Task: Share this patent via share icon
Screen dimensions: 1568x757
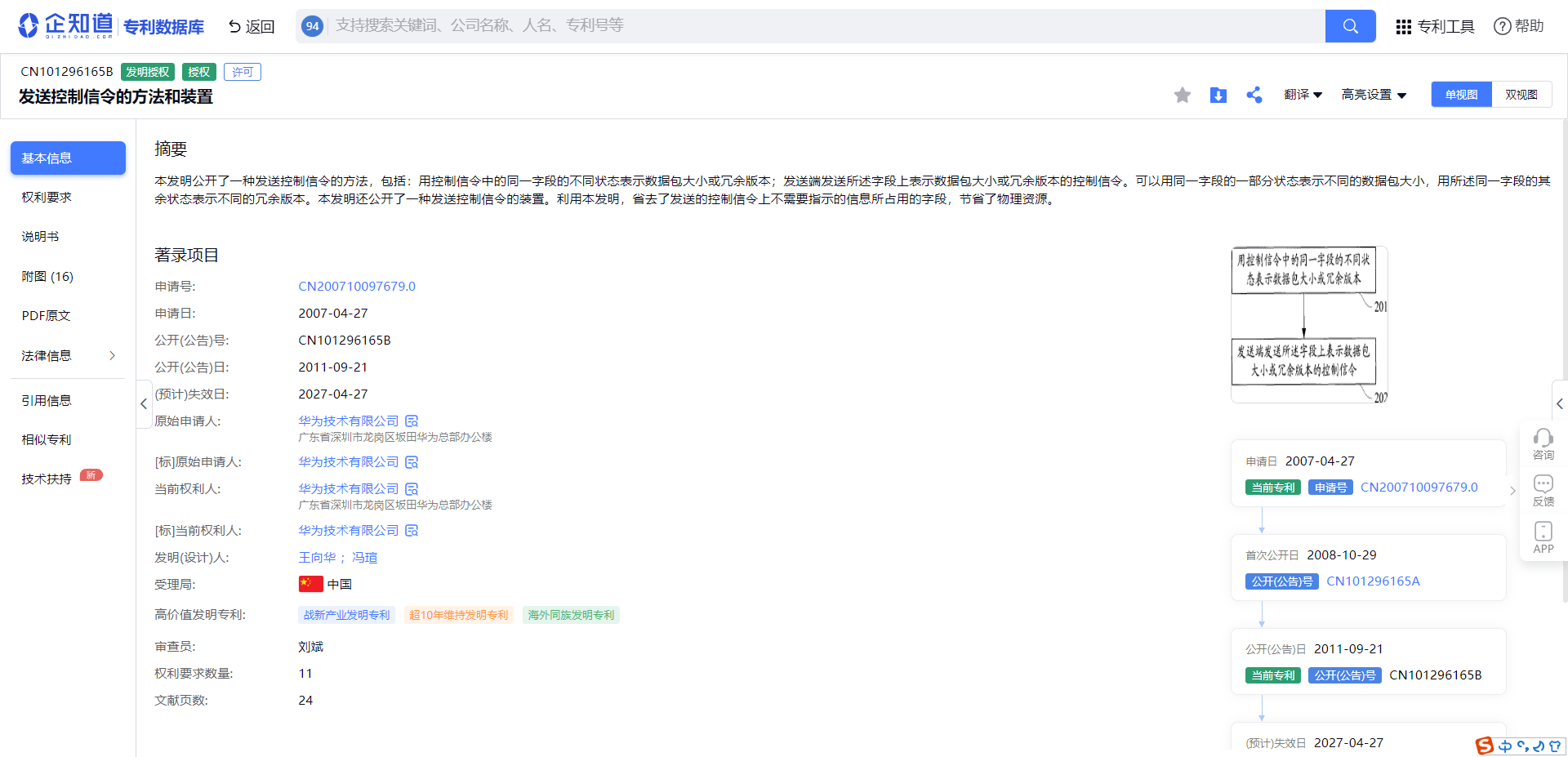Action: (x=1254, y=95)
